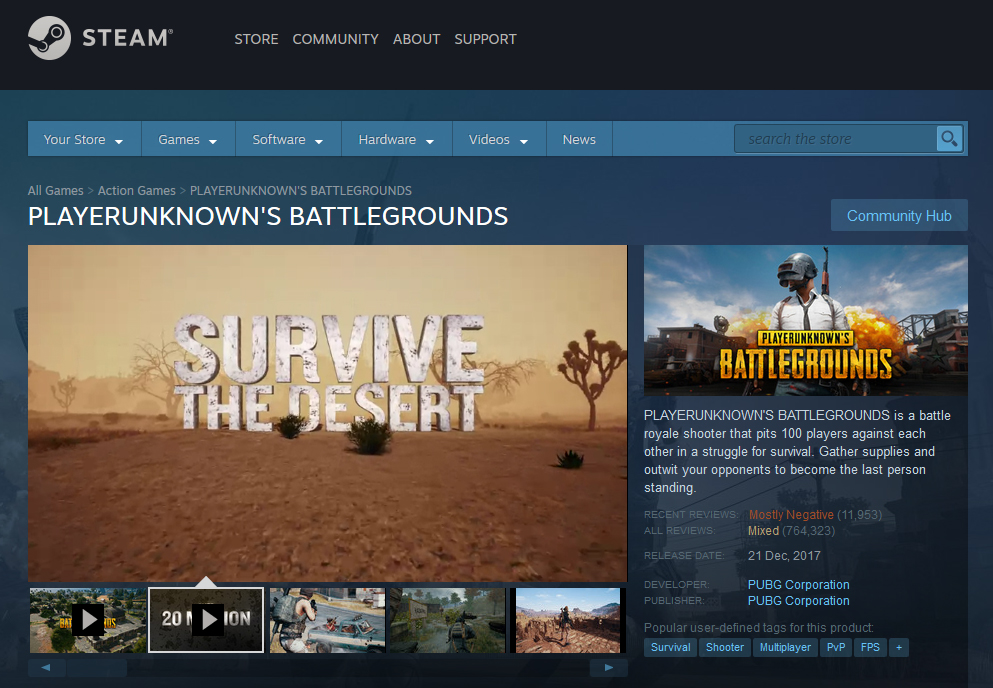993x688 pixels.
Task: Open the Hardware dropdown menu
Action: pyautogui.click(x=396, y=139)
